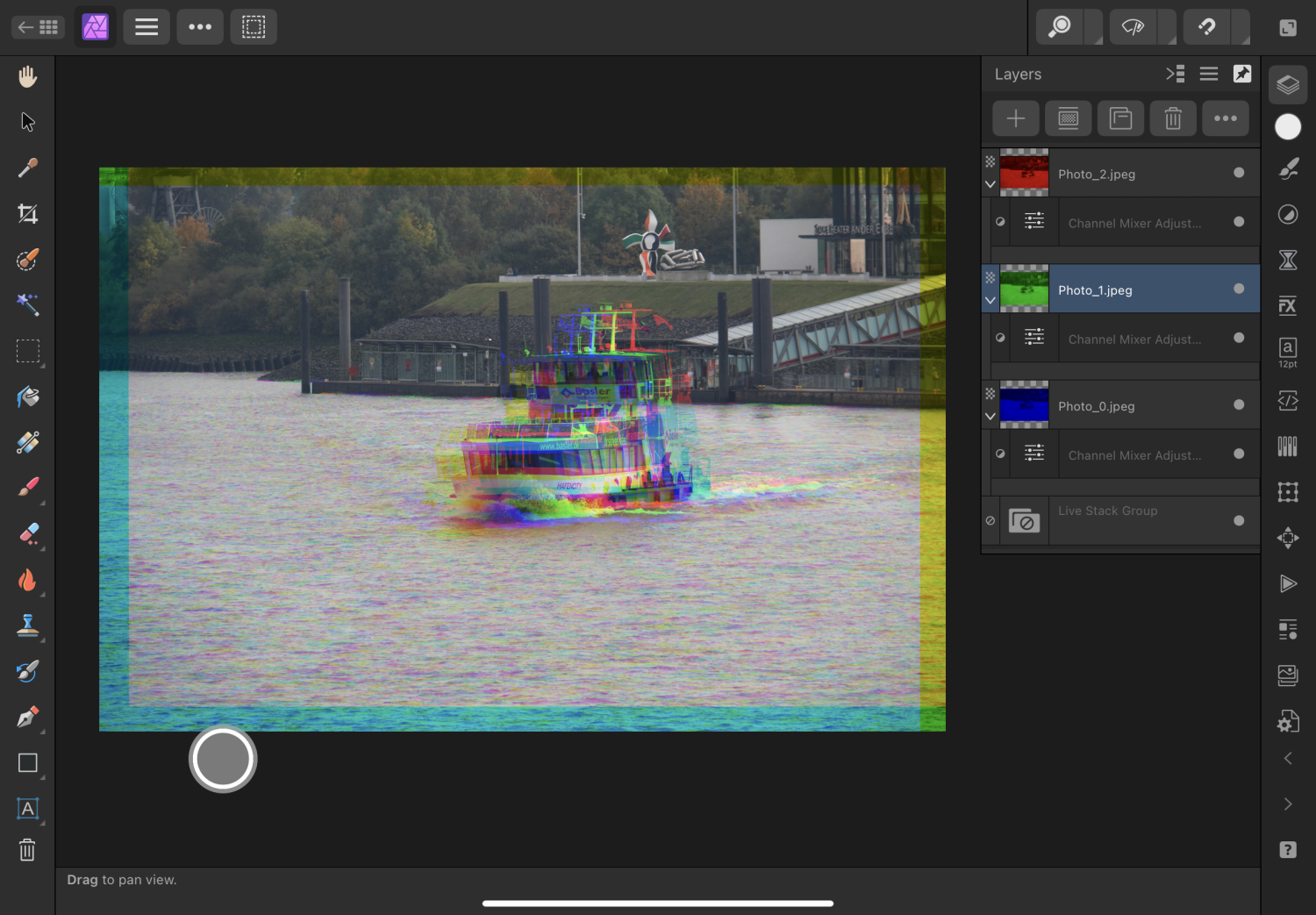This screenshot has width=1316, height=915.
Task: Toggle visibility of Live Stack Group
Action: pyautogui.click(x=1238, y=520)
